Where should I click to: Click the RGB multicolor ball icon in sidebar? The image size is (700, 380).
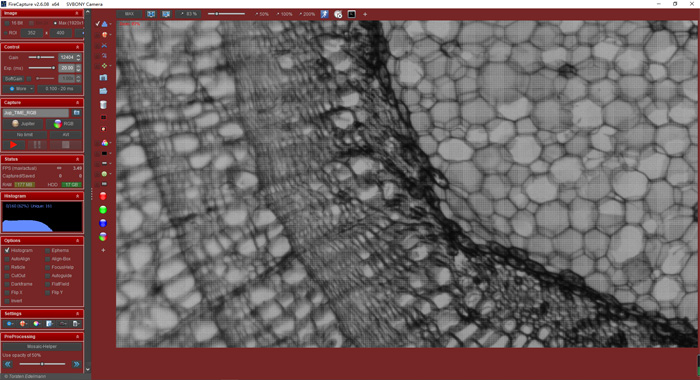(x=103, y=237)
